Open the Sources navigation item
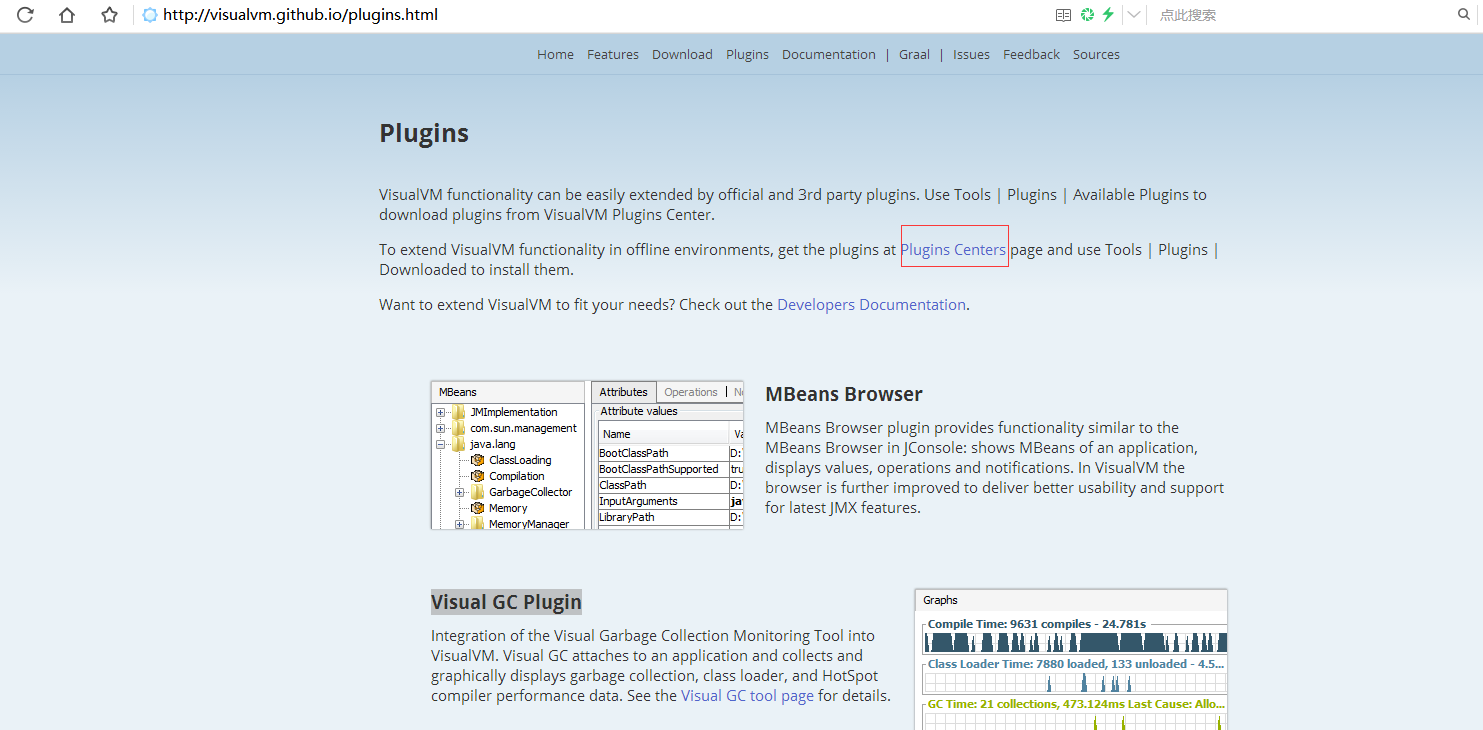Viewport: 1483px width, 730px height. [1096, 54]
